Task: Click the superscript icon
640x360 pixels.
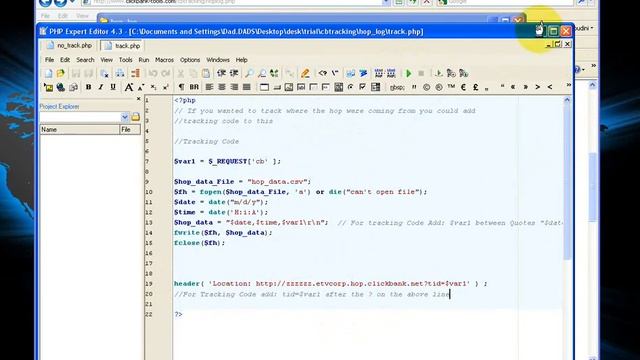Action: coord(166,87)
